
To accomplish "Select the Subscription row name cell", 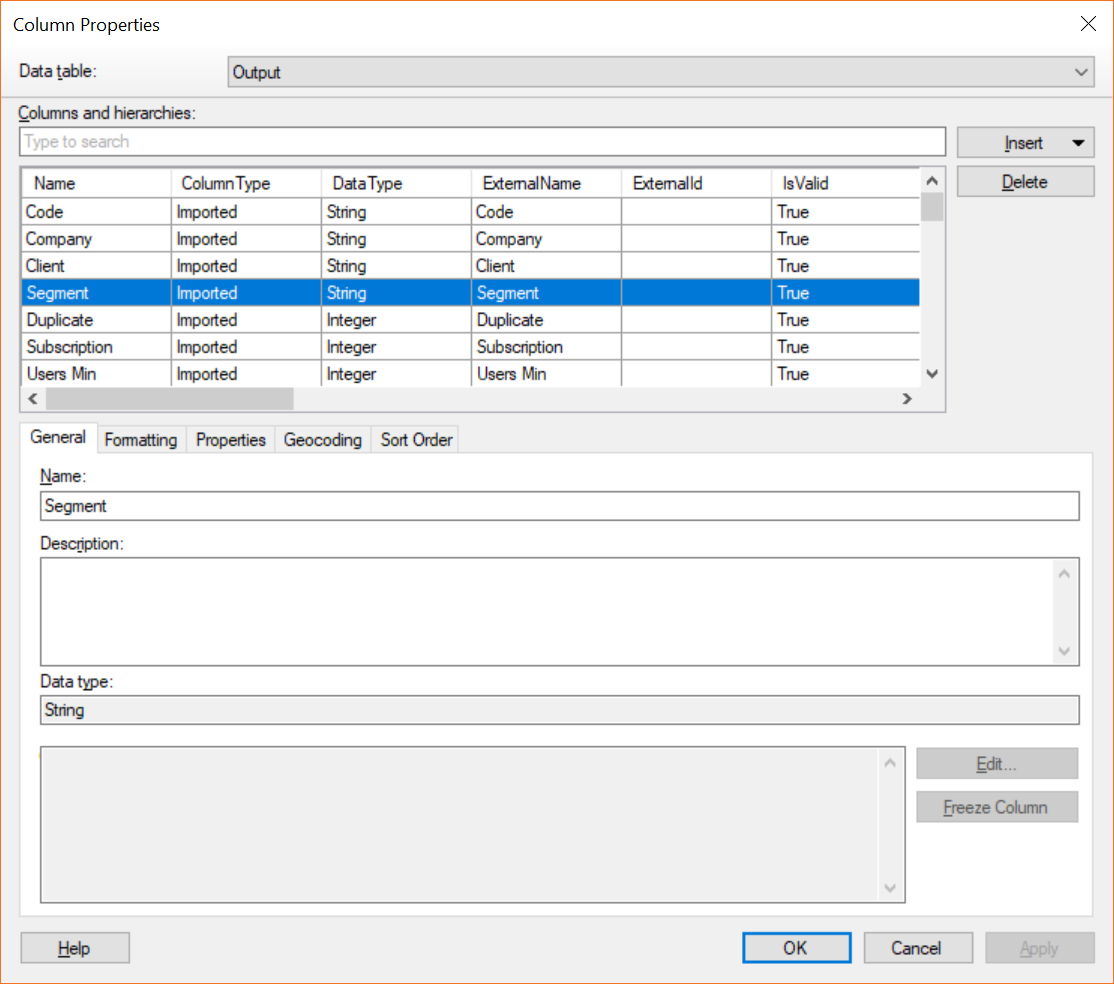I will 96,347.
